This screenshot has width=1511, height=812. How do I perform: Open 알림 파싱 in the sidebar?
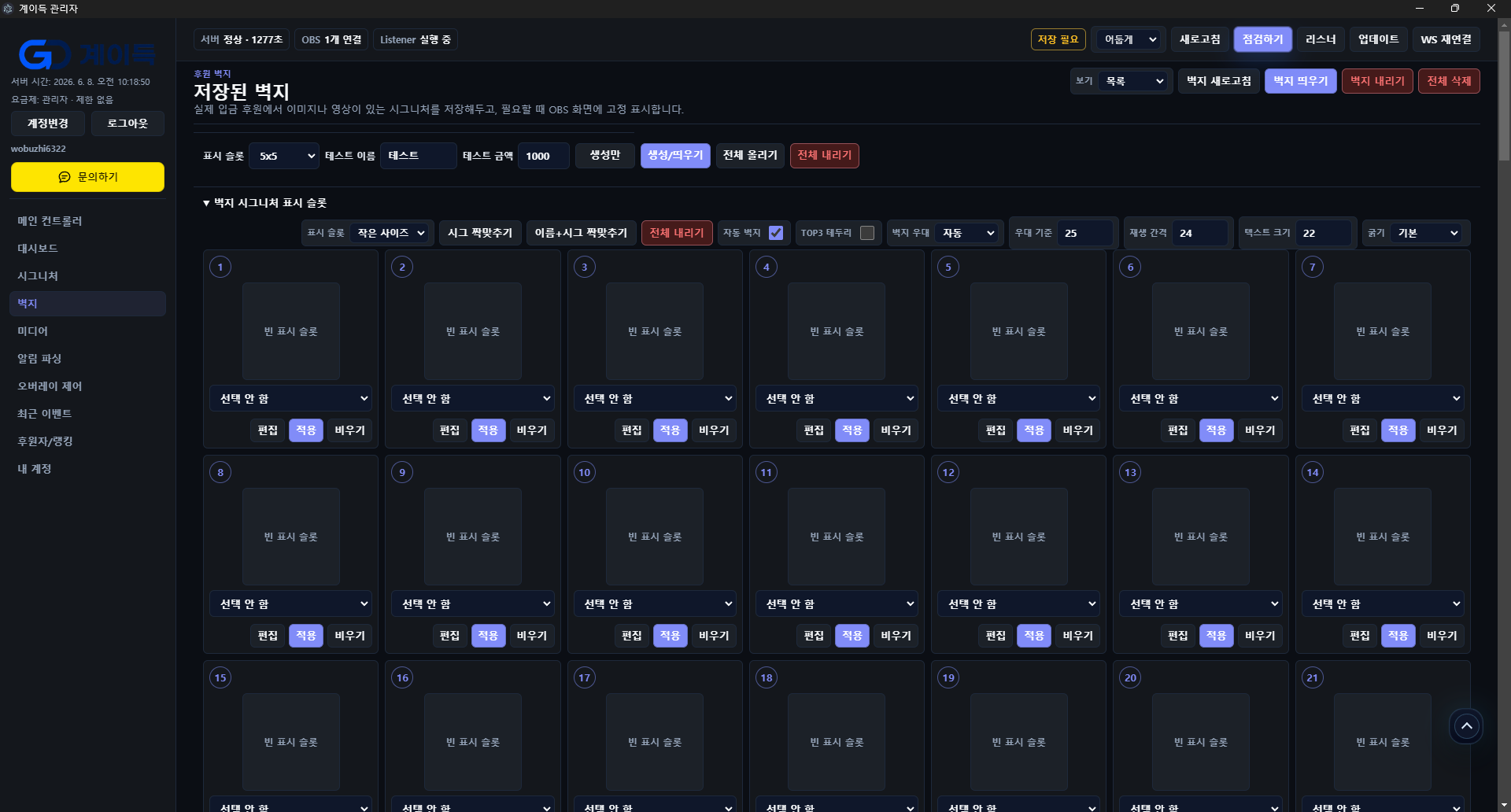[87, 359]
